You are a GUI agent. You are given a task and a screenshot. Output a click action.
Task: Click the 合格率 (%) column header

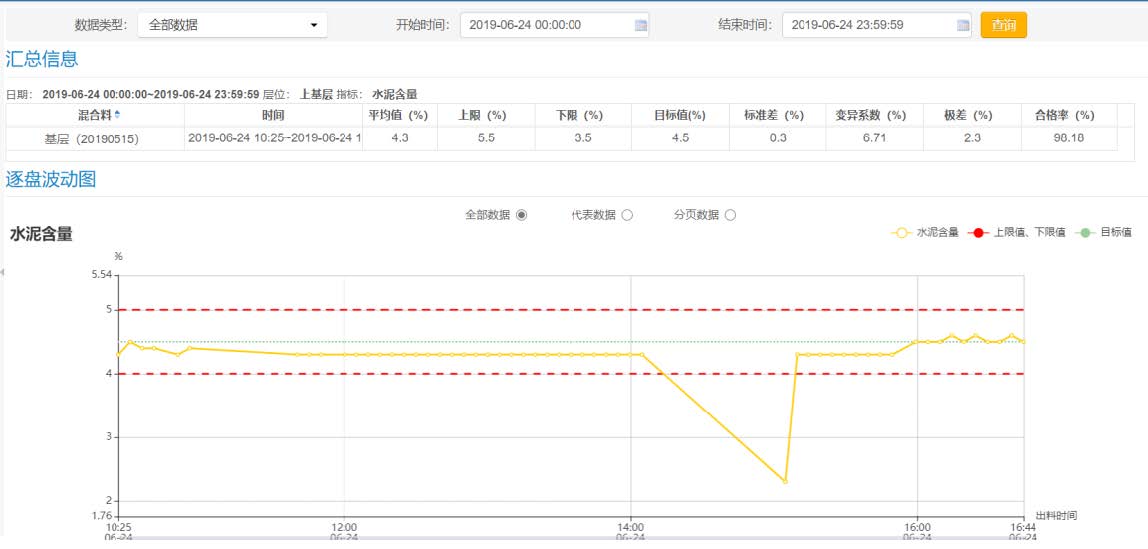[1069, 116]
